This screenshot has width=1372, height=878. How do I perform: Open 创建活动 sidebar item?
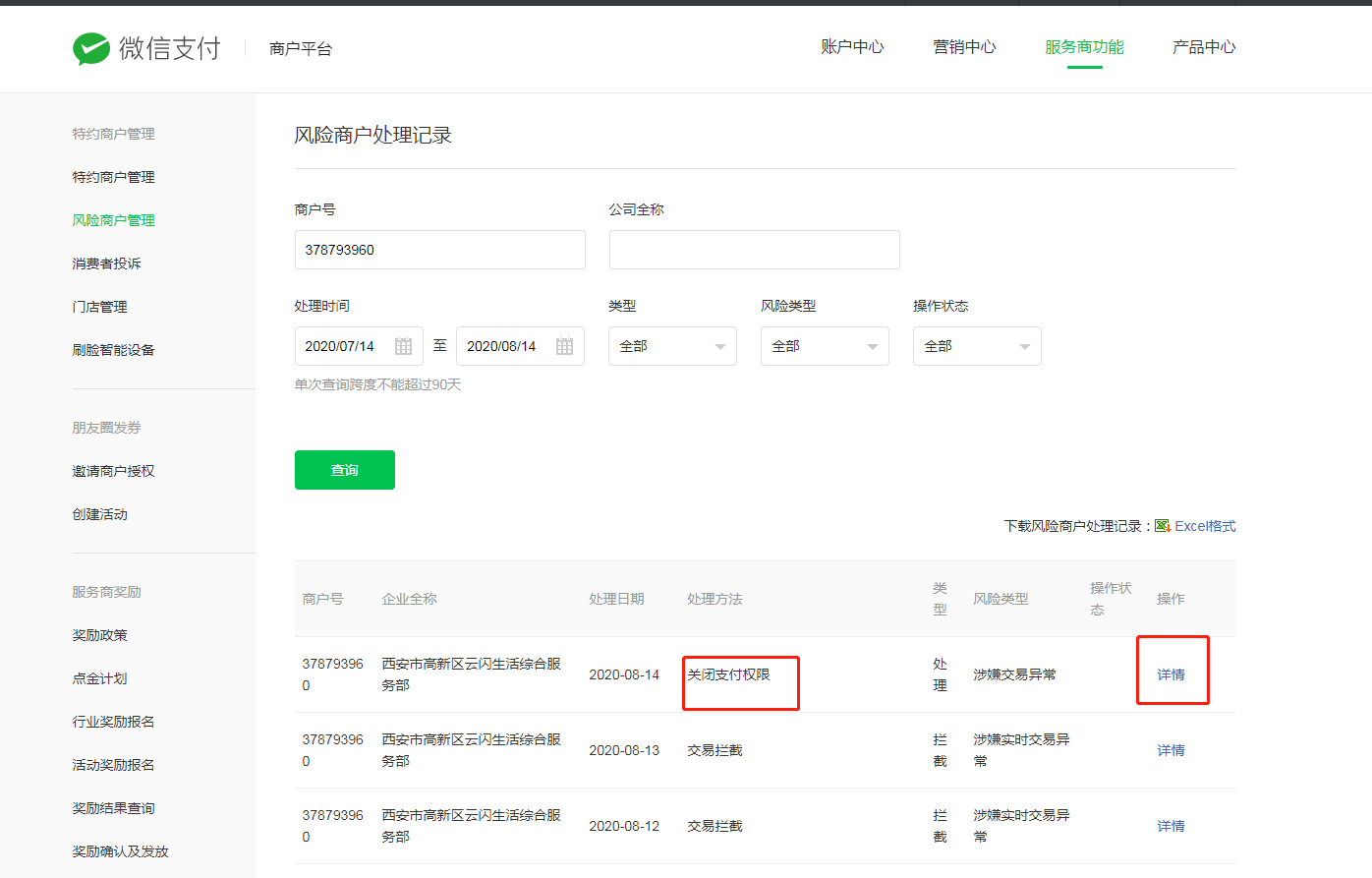pos(99,514)
